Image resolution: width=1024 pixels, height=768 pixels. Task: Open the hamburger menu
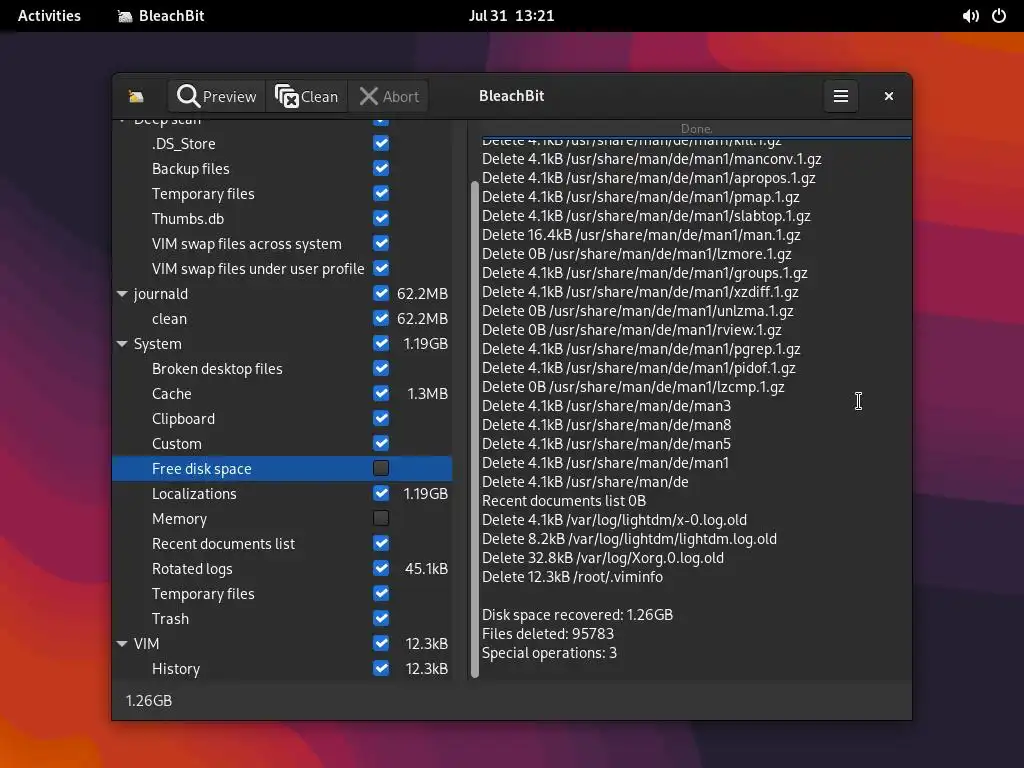click(x=840, y=96)
